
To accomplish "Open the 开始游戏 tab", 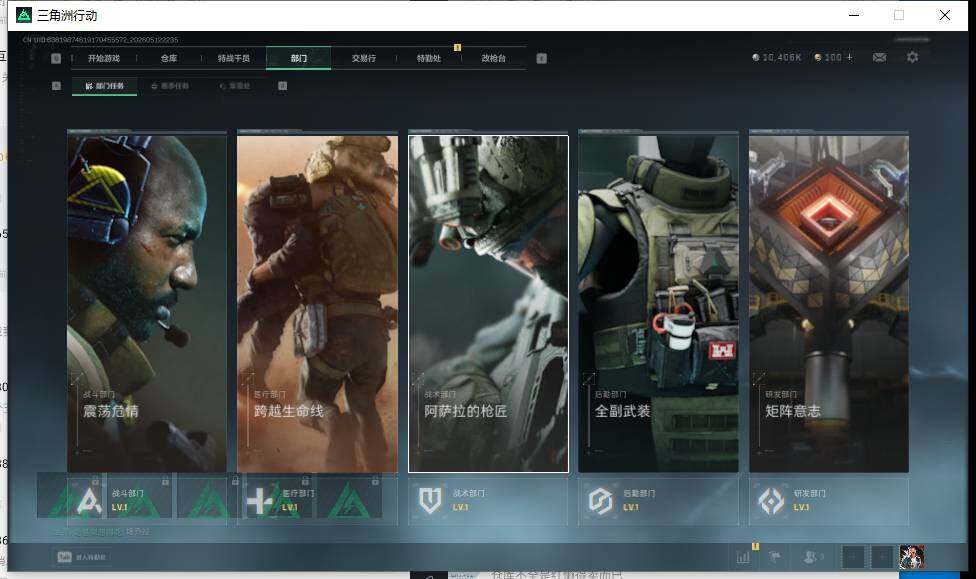I will pos(103,58).
